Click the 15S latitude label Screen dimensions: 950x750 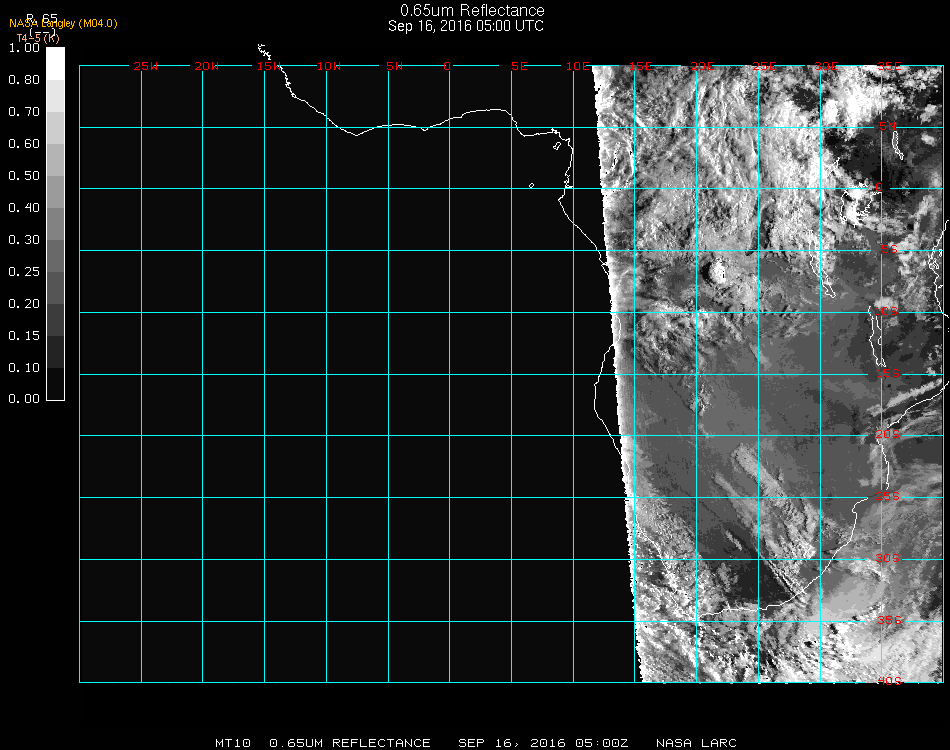(888, 374)
